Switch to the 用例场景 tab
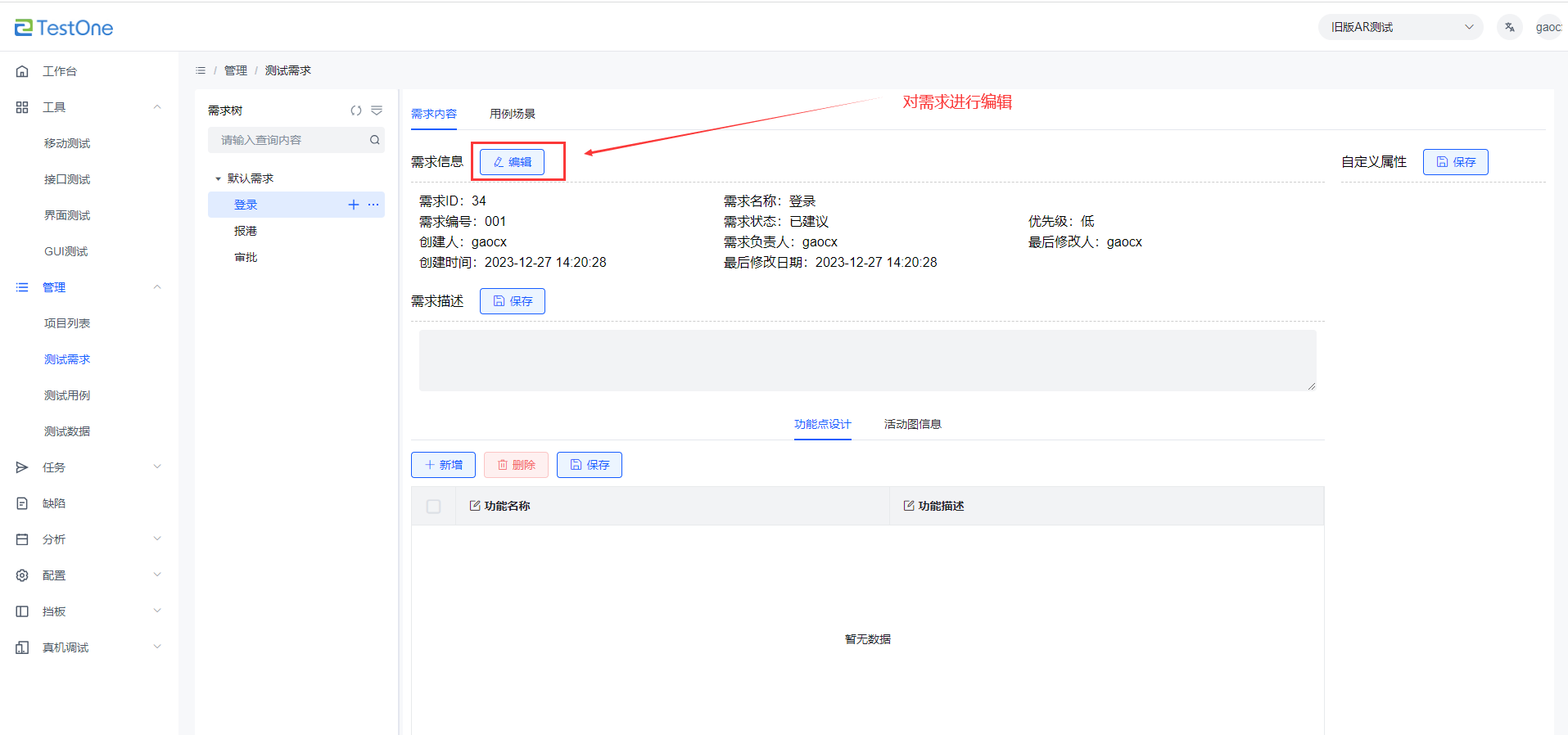This screenshot has height=735, width=1568. 512,114
